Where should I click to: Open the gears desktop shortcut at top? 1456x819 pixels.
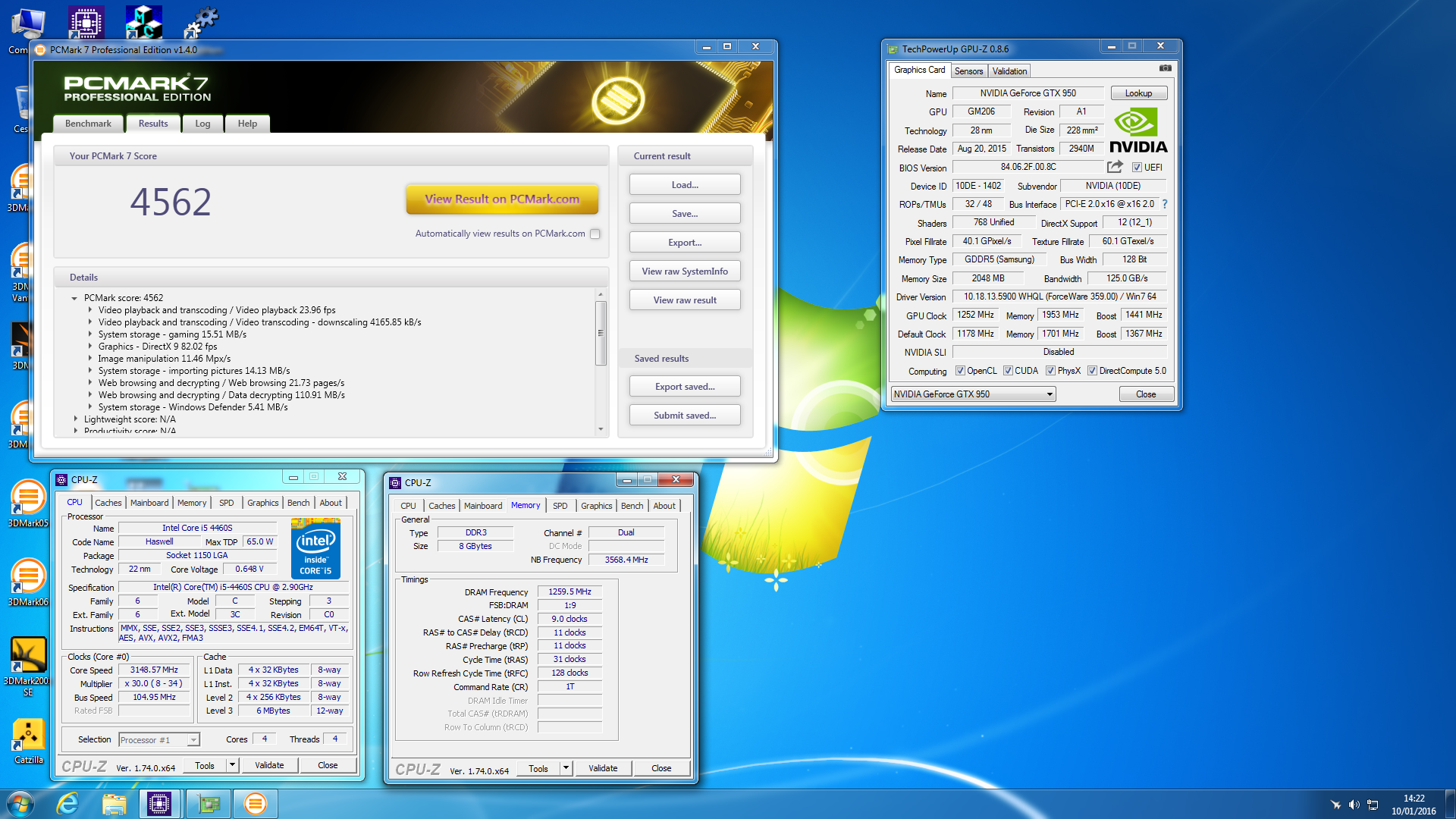tap(201, 22)
